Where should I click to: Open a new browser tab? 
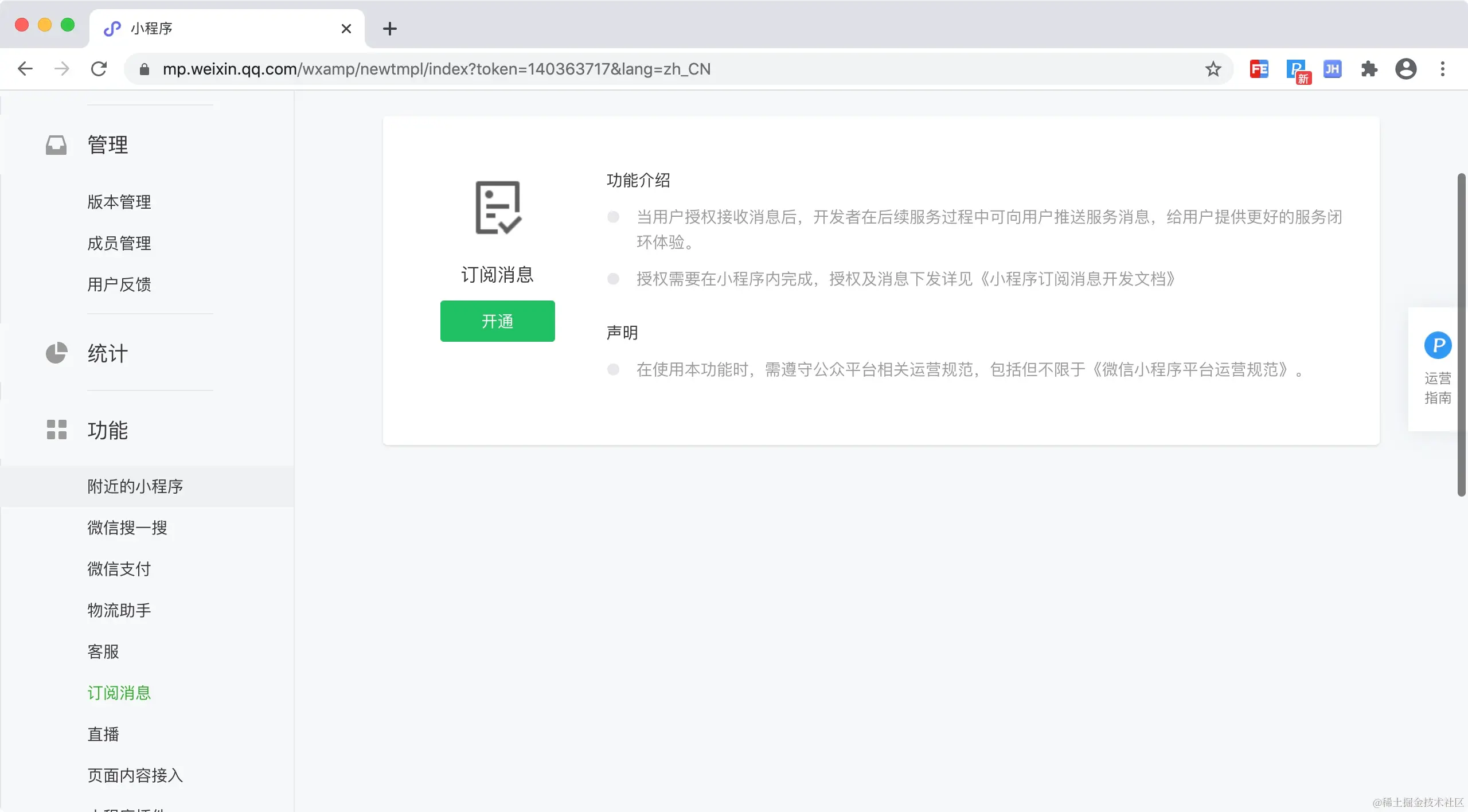click(390, 29)
